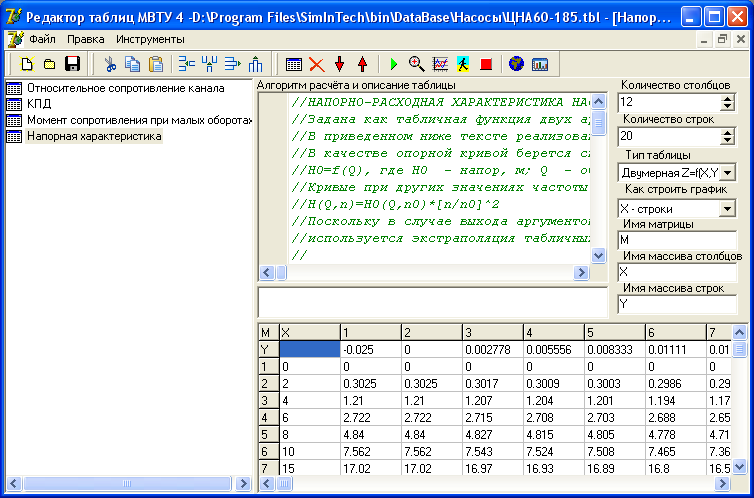Open the magnifier zoom tool

click(x=417, y=64)
